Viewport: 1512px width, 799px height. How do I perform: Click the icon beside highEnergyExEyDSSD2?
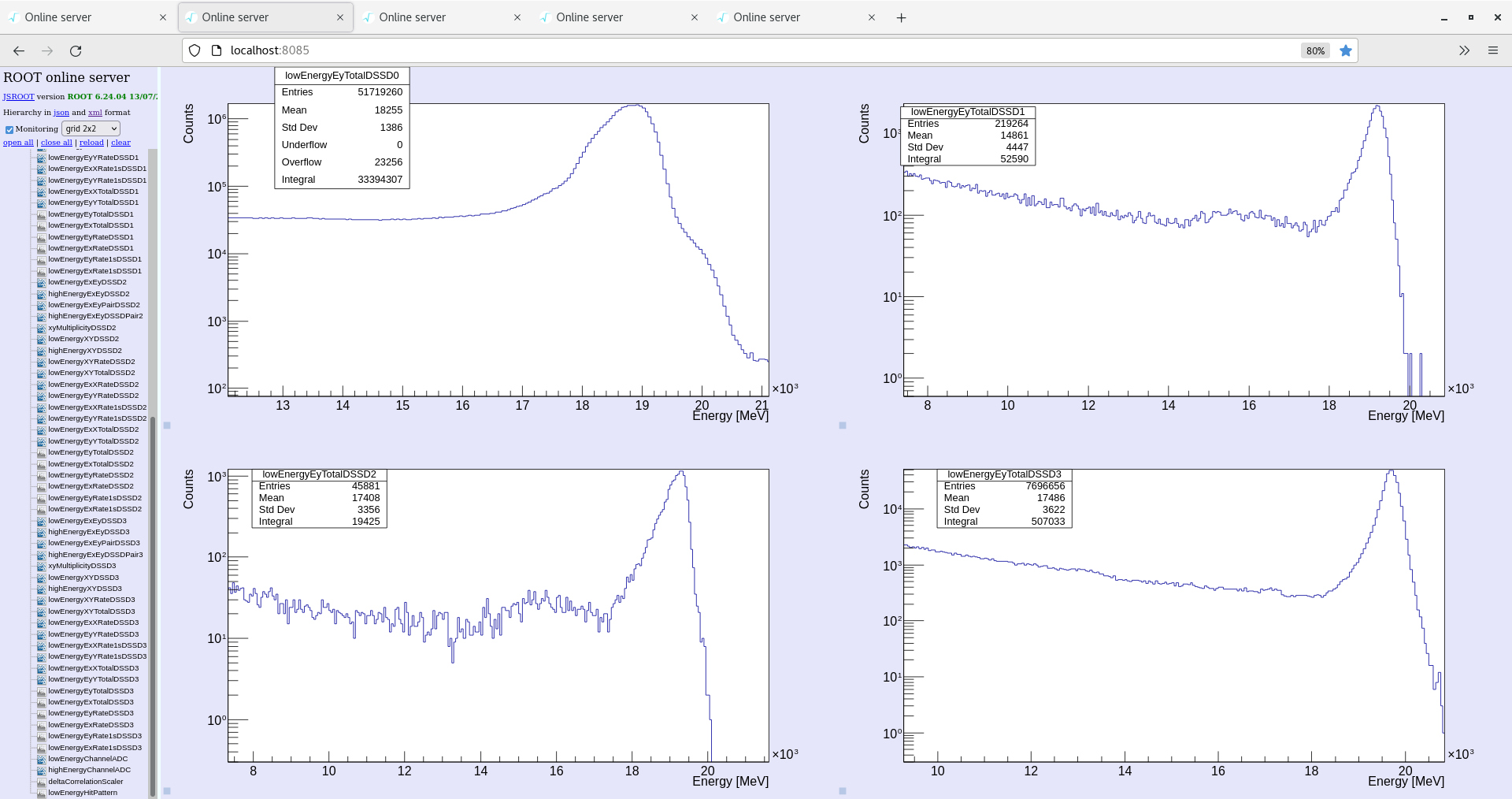pos(42,294)
